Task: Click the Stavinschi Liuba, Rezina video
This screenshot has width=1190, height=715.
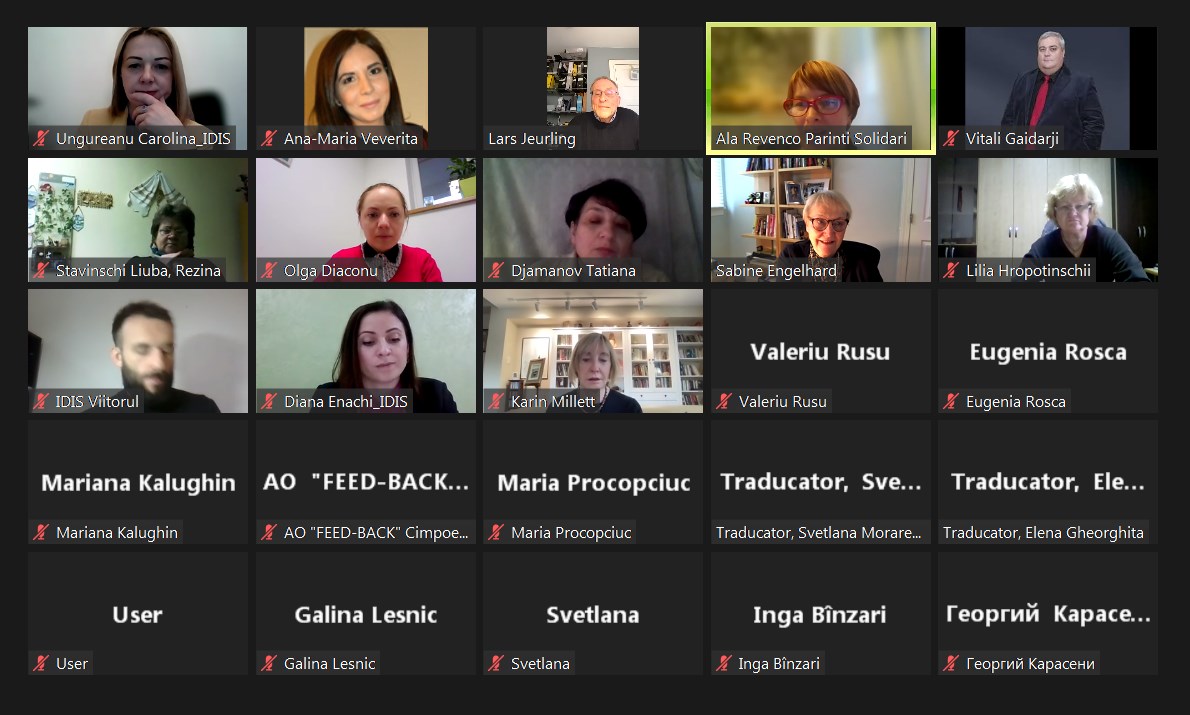Action: [x=137, y=220]
